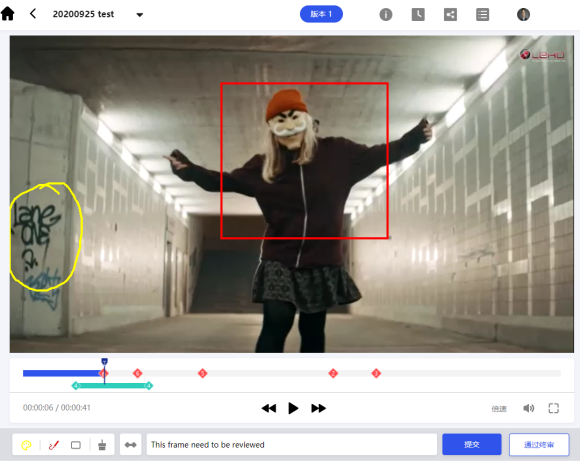
Task: Open the history clock icon
Action: pos(418,14)
